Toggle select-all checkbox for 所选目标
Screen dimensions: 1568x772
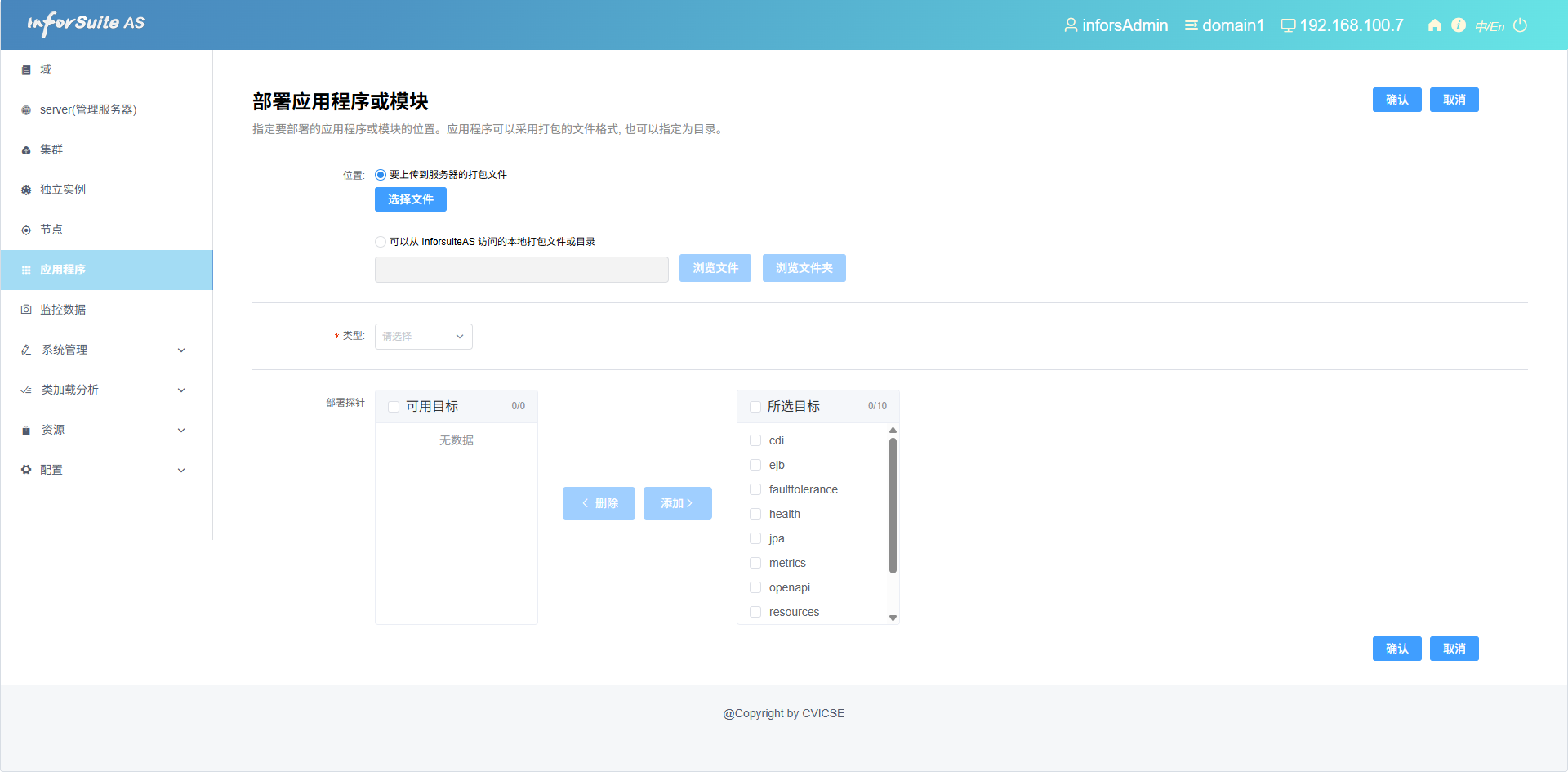tap(755, 407)
